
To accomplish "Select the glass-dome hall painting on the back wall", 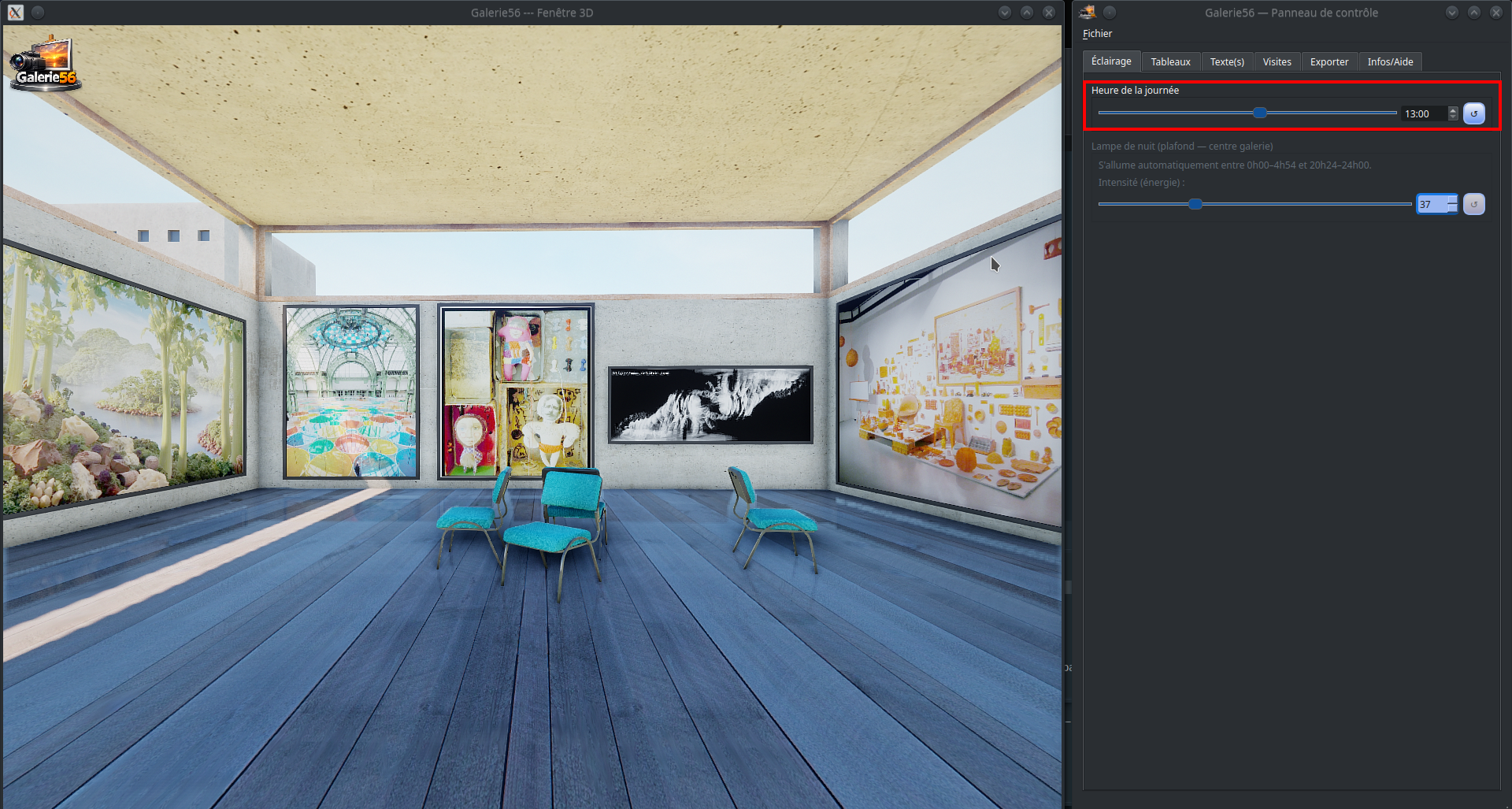I will (x=351, y=392).
